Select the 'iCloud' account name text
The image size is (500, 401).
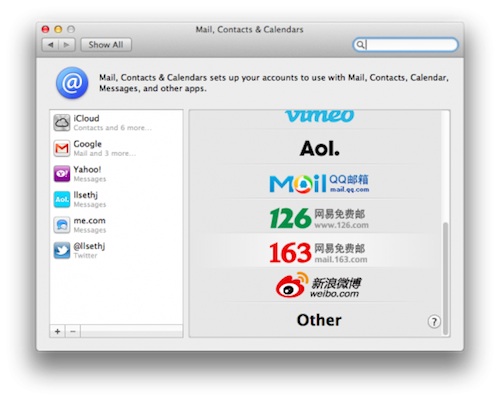coord(86,118)
